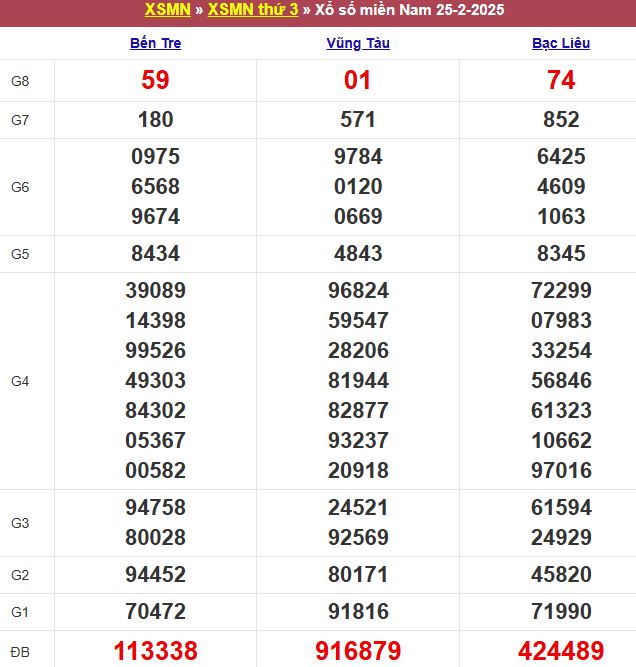Select the G4 number 07983
The width and height of the screenshot is (636, 667).
[561, 320]
